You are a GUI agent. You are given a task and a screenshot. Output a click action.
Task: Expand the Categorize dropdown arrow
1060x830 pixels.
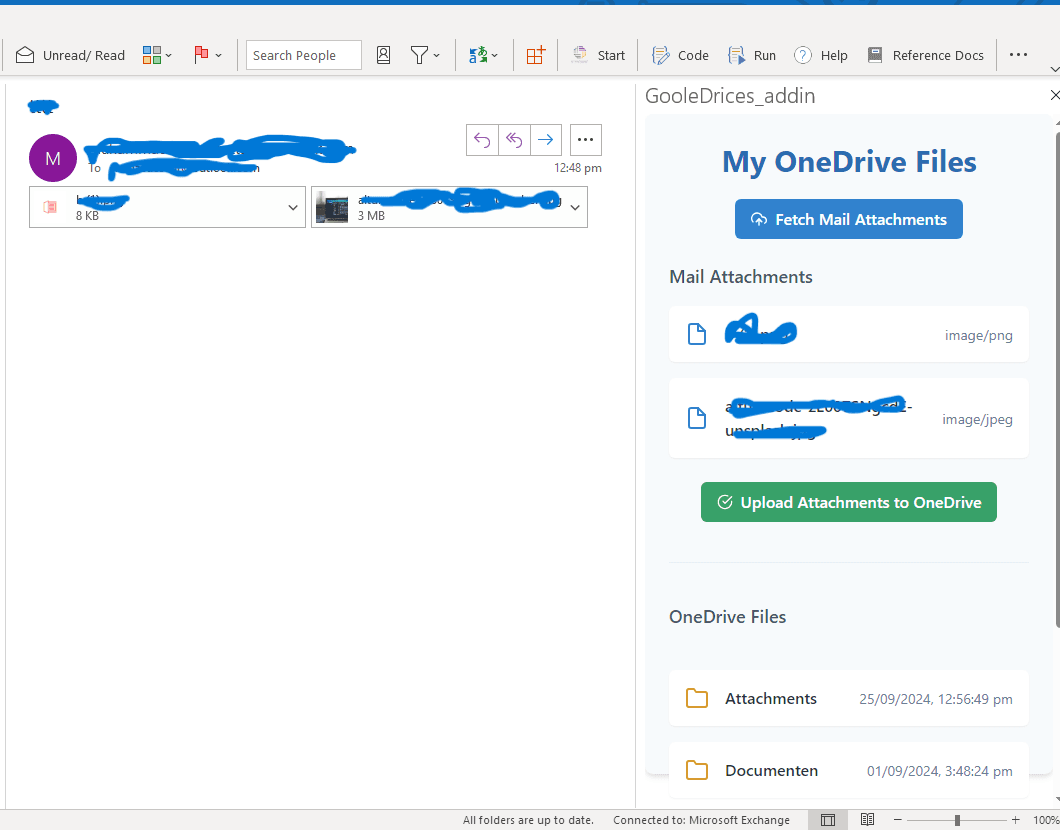(x=168, y=55)
